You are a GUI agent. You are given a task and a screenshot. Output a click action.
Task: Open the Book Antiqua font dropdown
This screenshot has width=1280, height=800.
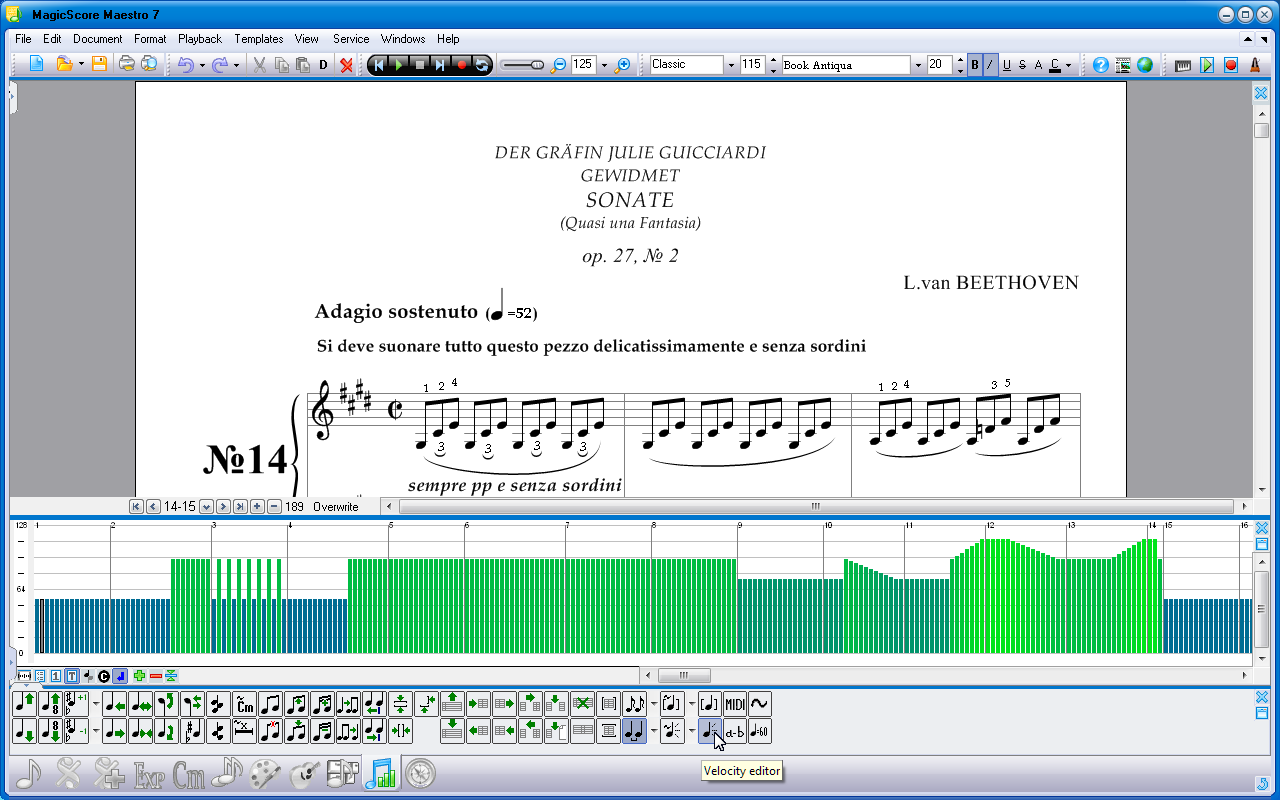[918, 65]
